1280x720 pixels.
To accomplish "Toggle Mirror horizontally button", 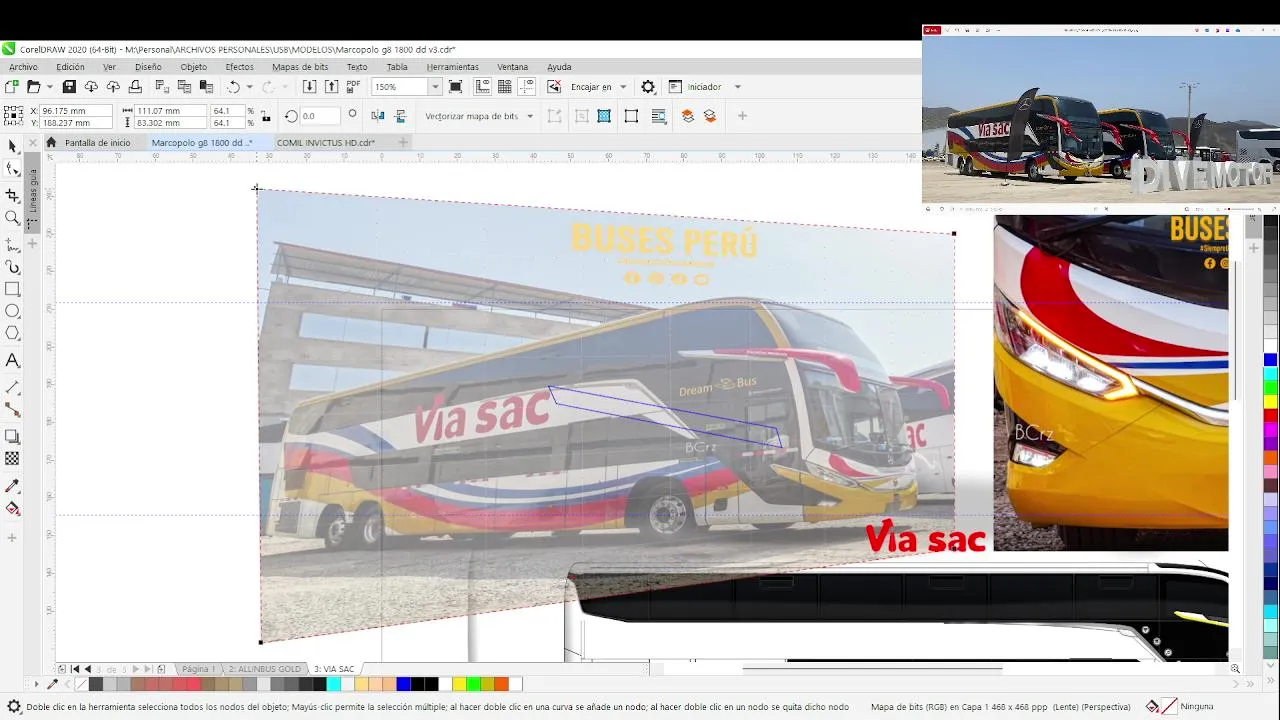I will [x=377, y=116].
